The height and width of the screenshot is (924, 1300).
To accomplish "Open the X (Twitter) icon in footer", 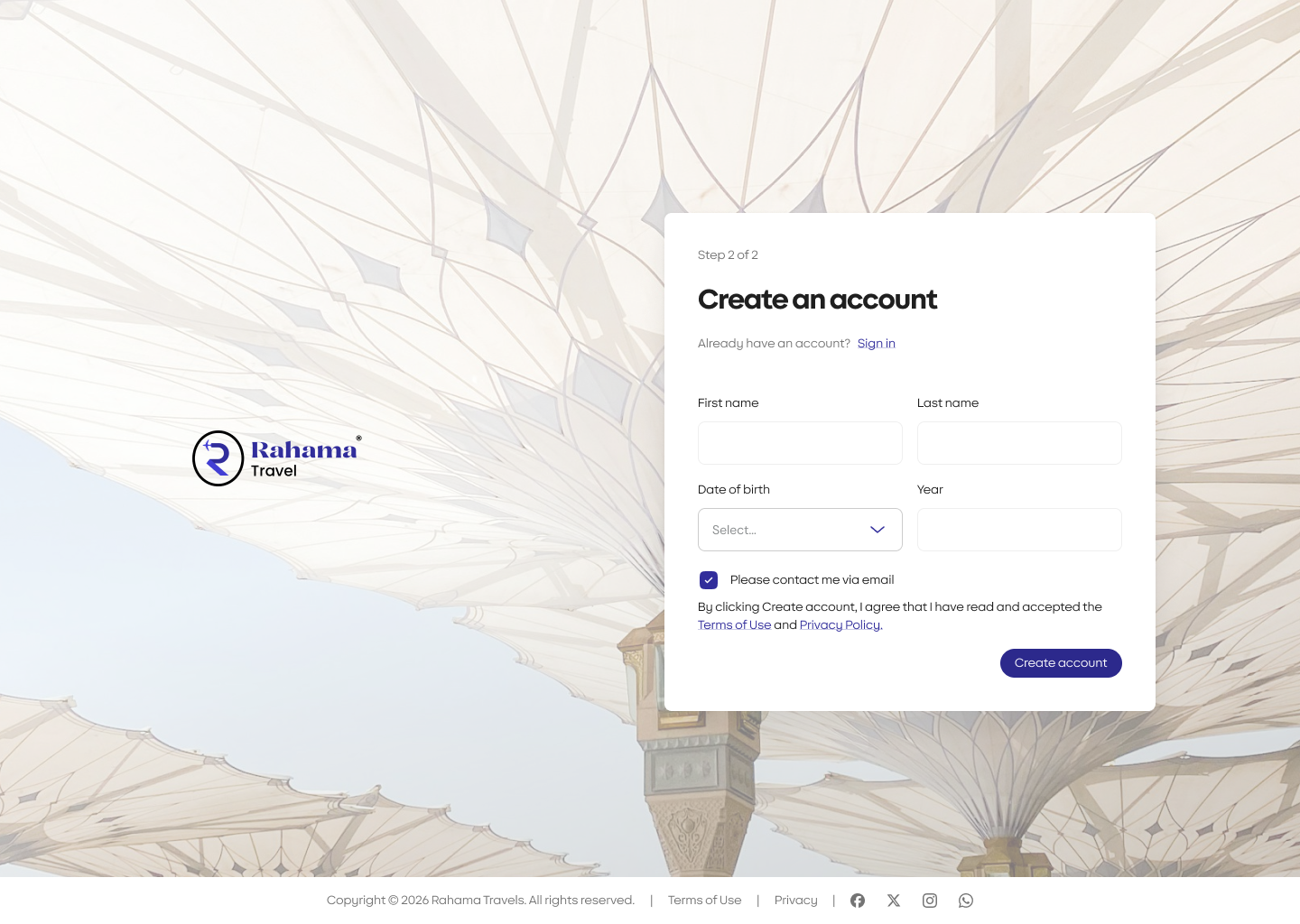I will coord(894,901).
